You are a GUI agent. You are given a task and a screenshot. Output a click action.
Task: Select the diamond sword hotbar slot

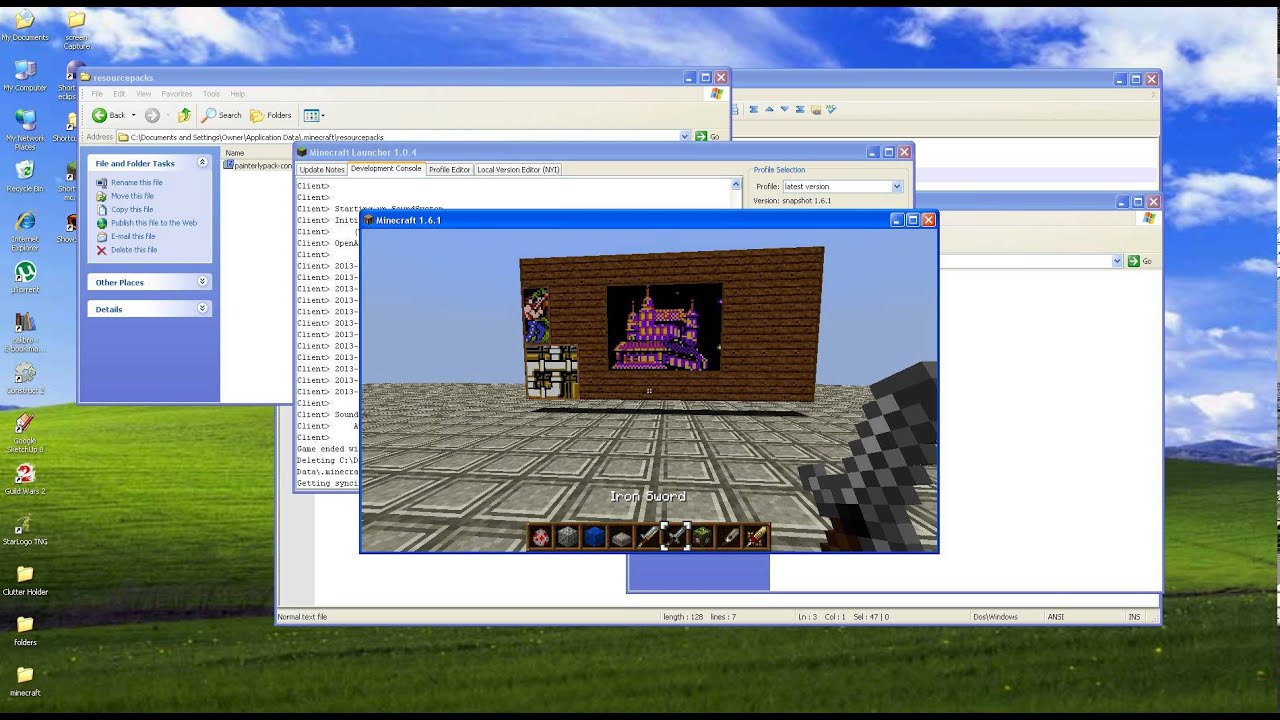[x=649, y=537]
